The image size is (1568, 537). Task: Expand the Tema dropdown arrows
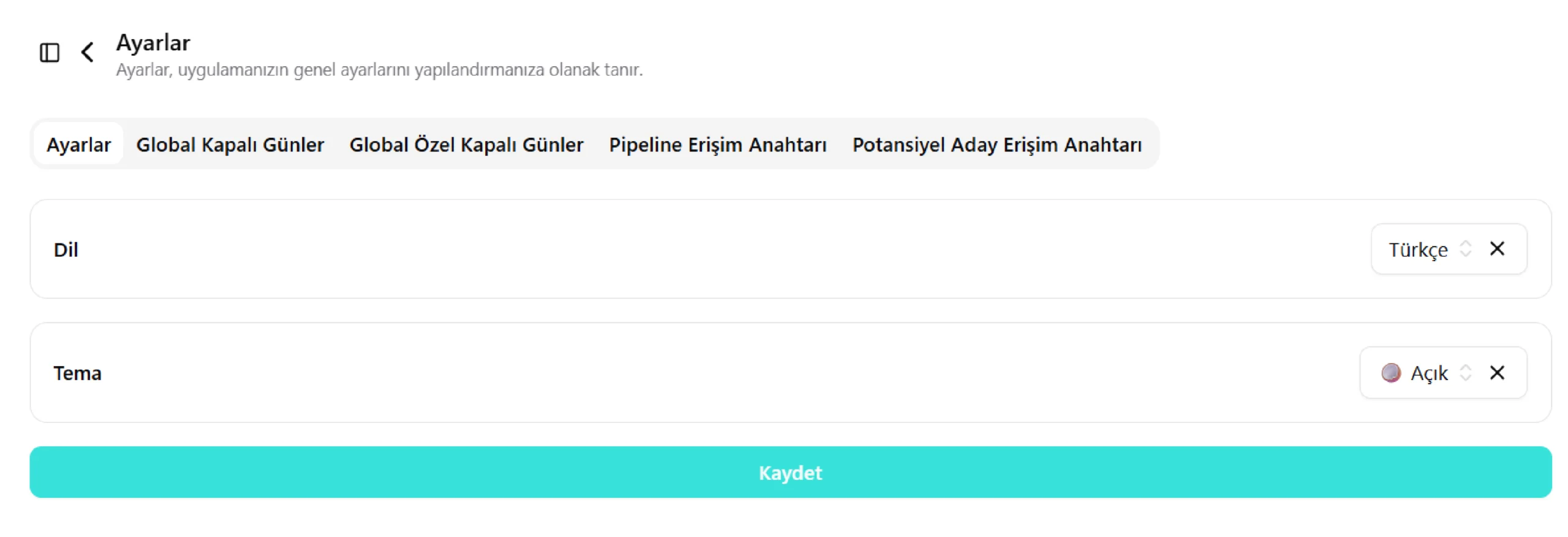coord(1466,372)
